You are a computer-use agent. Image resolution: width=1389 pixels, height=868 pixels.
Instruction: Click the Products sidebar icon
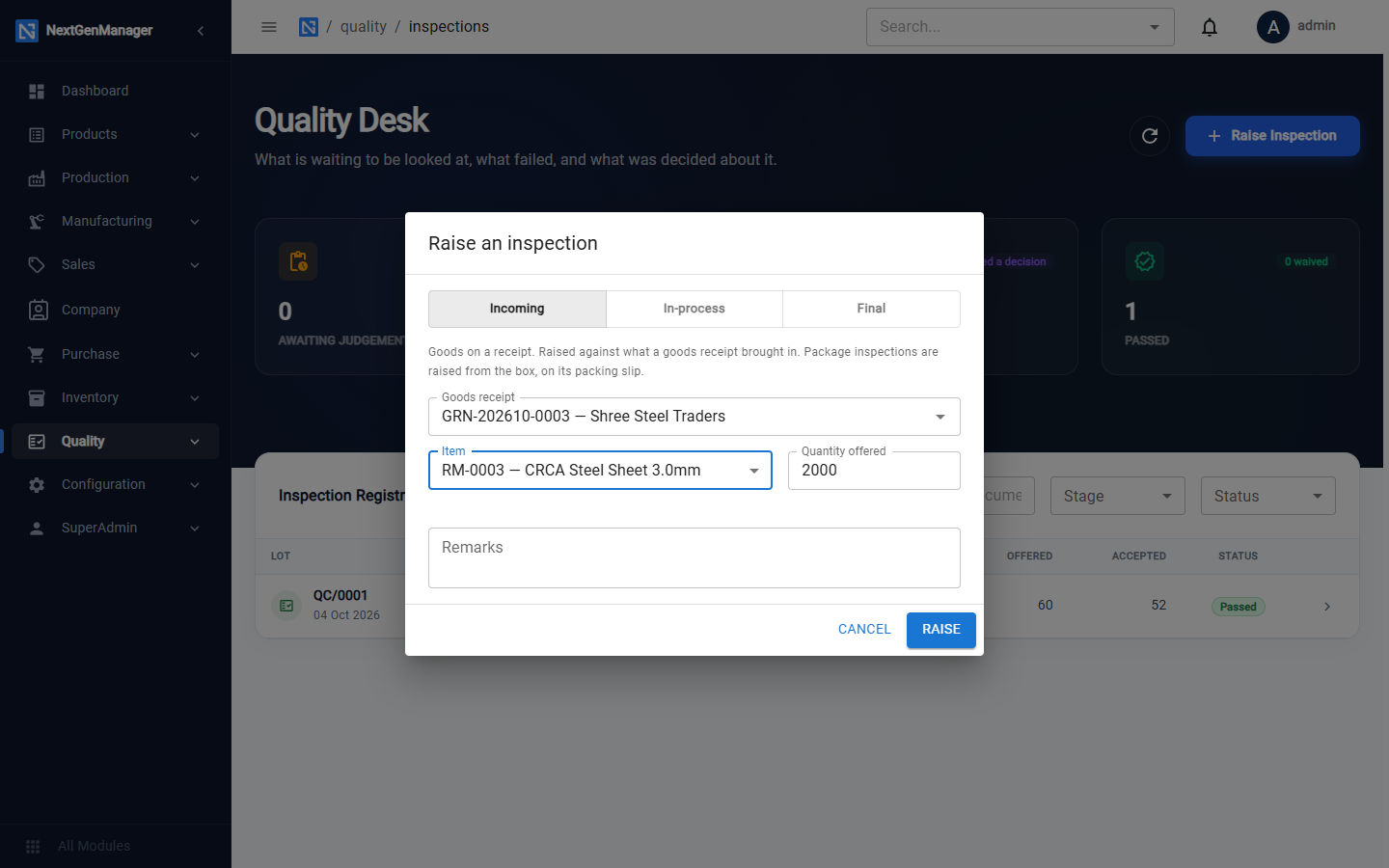(x=37, y=135)
